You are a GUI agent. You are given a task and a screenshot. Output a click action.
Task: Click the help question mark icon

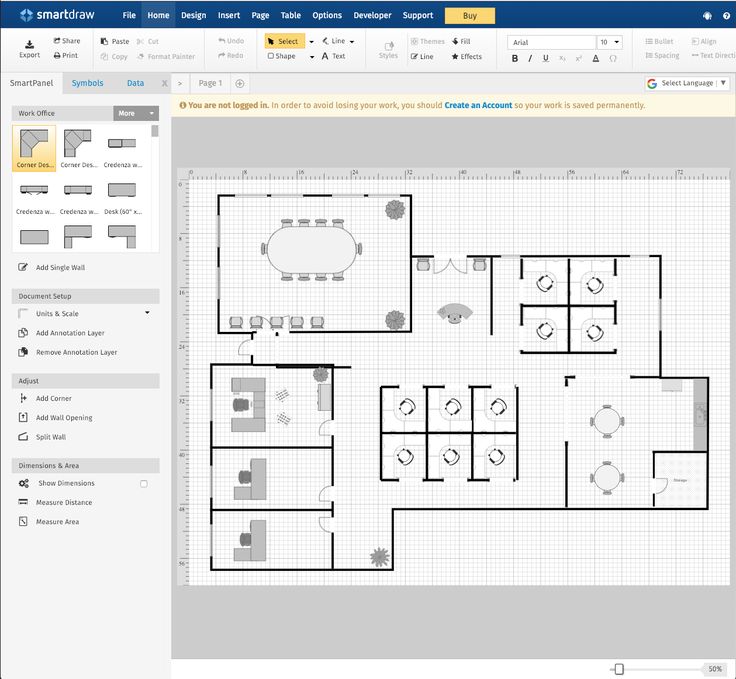(x=726, y=15)
